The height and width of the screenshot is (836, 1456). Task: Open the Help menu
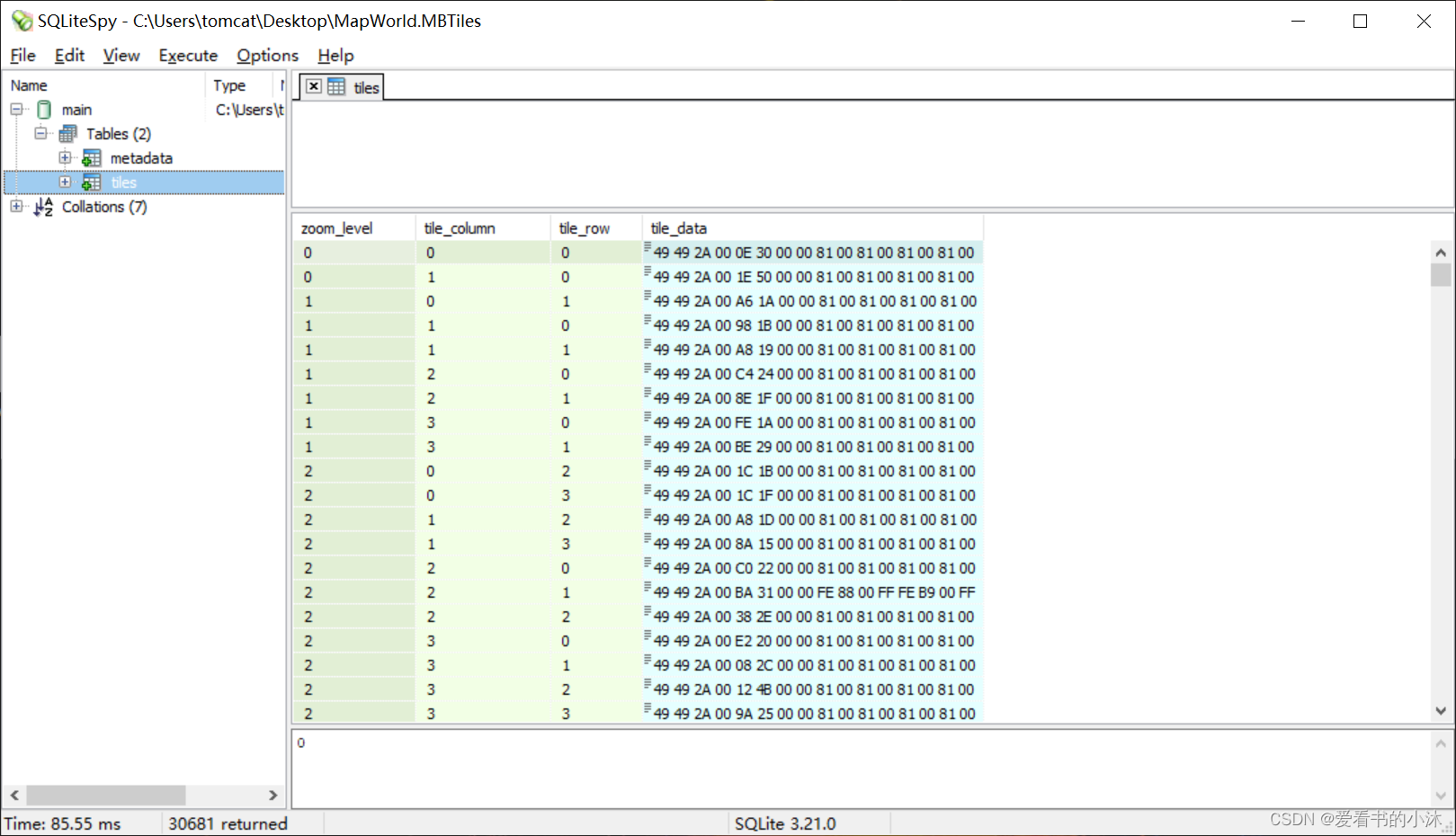(x=335, y=56)
